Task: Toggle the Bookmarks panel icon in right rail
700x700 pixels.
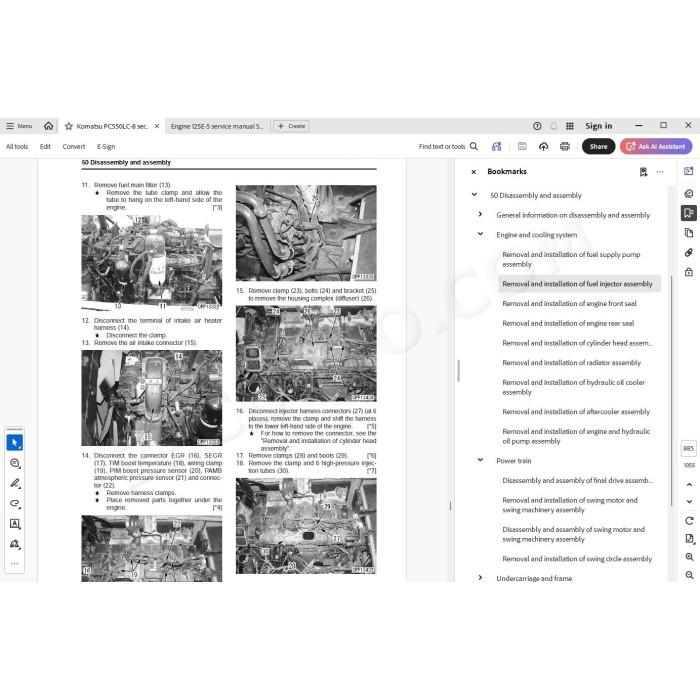Action: 689,212
